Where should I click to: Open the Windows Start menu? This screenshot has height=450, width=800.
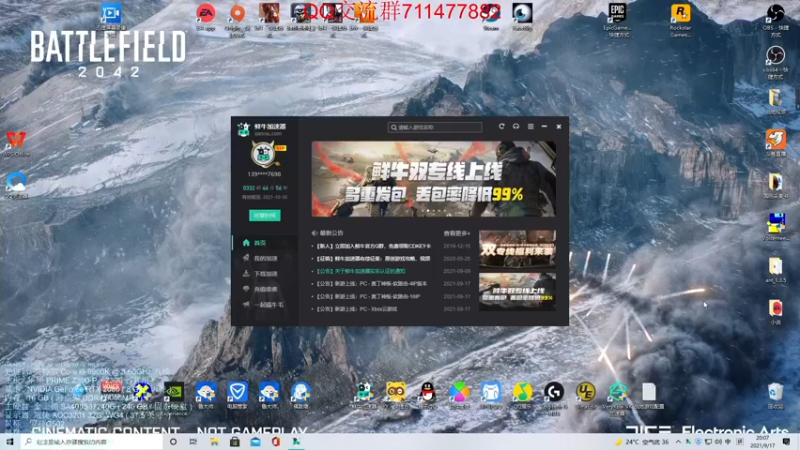pyautogui.click(x=10, y=442)
